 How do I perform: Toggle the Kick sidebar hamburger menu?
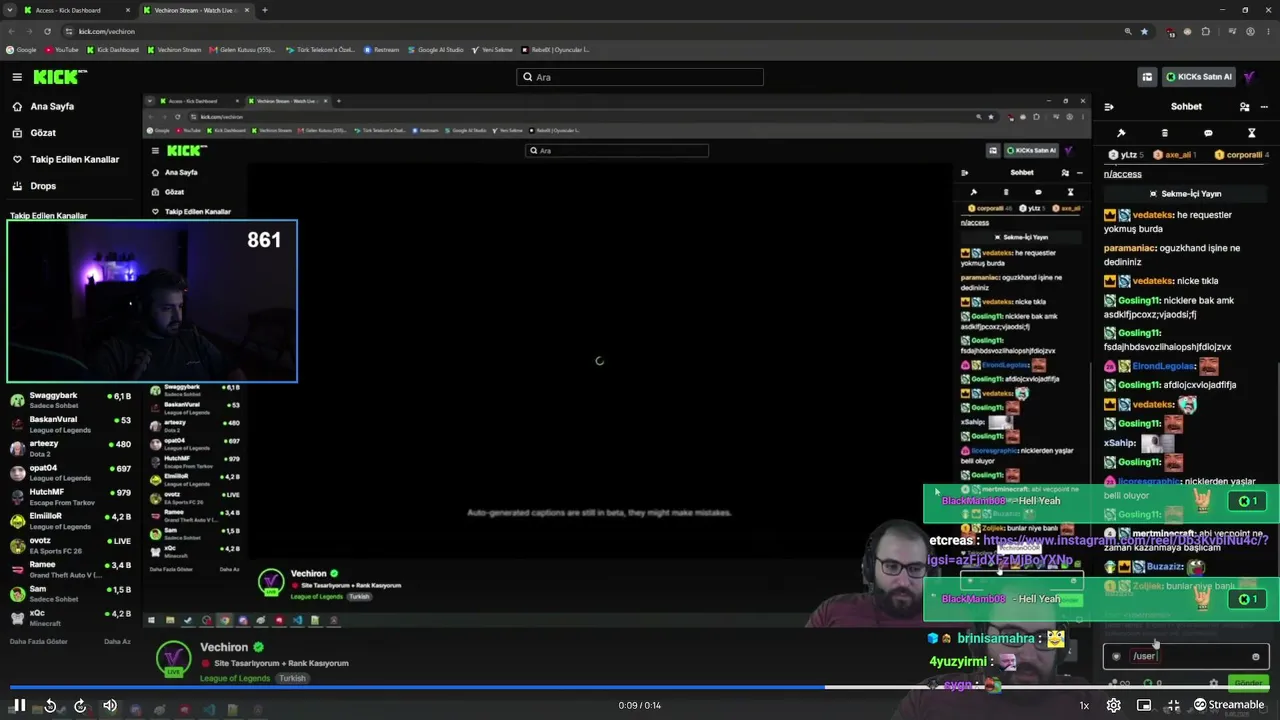pyautogui.click(x=17, y=77)
